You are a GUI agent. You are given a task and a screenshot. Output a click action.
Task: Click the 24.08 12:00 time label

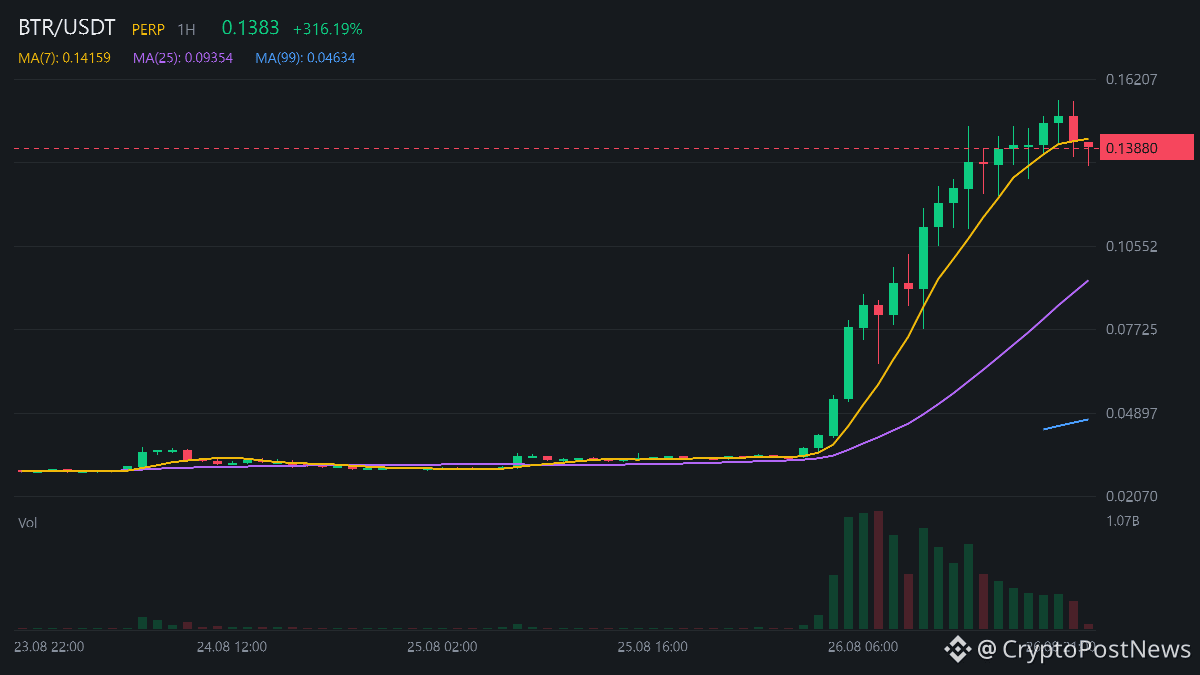point(232,647)
